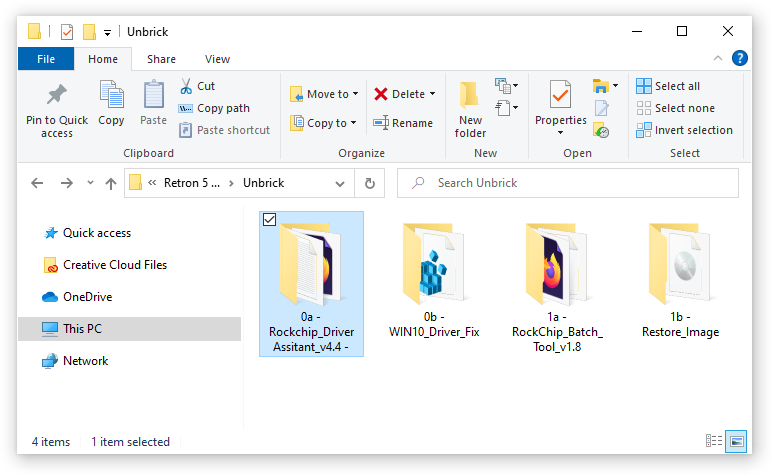Select the 0a Rockchip_Driver Assitant folder
The height and width of the screenshot is (476, 772).
[311, 284]
